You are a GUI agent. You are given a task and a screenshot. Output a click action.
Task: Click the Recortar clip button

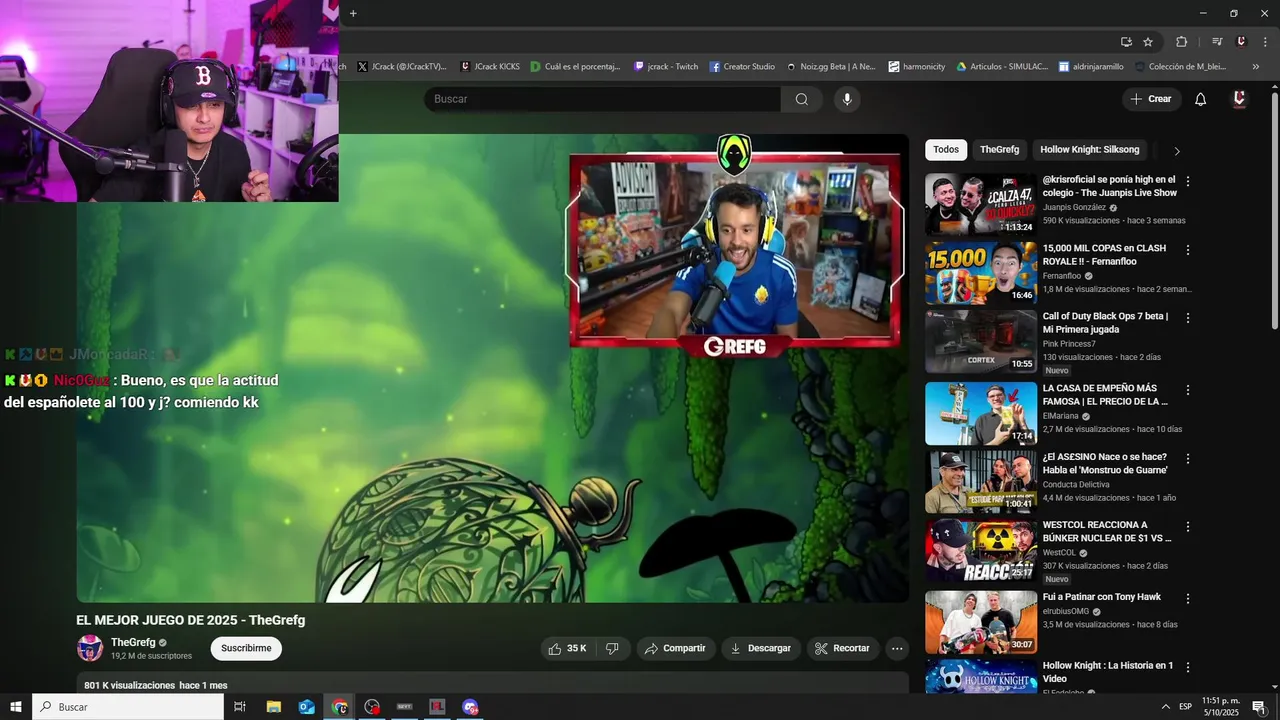[x=843, y=648]
